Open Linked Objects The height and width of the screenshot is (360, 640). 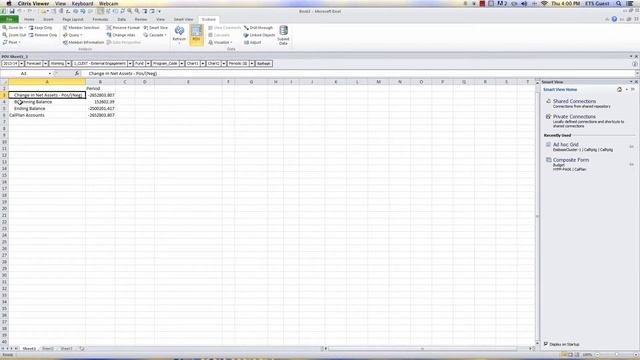(x=259, y=35)
